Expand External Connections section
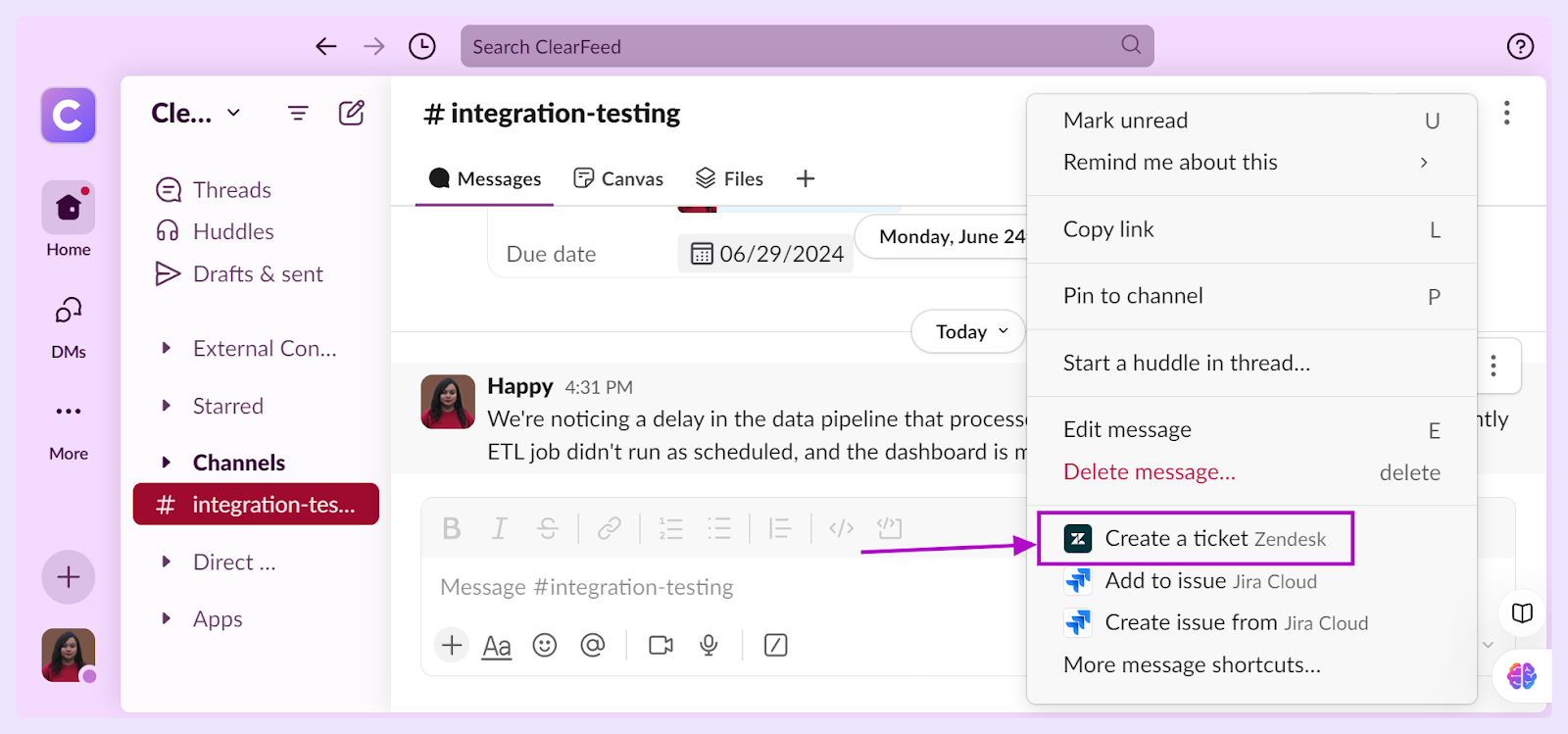Image resolution: width=1568 pixels, height=734 pixels. 167,348
